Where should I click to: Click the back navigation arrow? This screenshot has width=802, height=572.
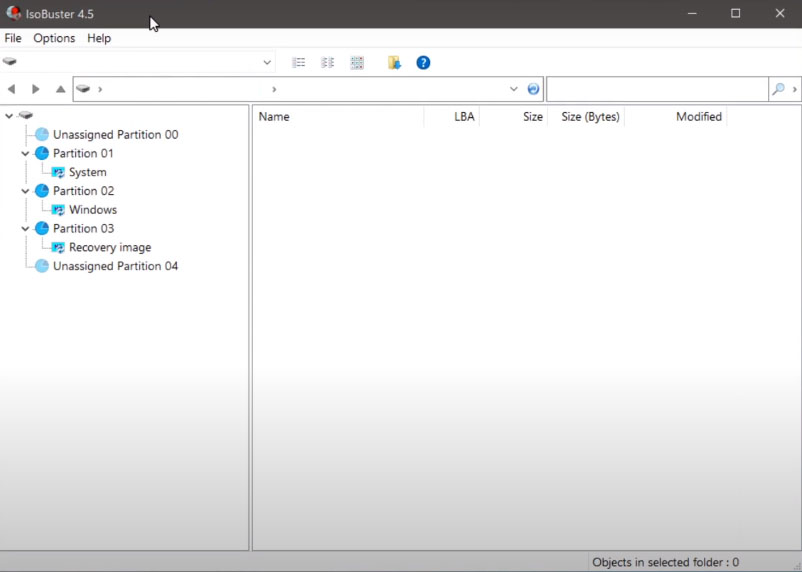(x=12, y=89)
